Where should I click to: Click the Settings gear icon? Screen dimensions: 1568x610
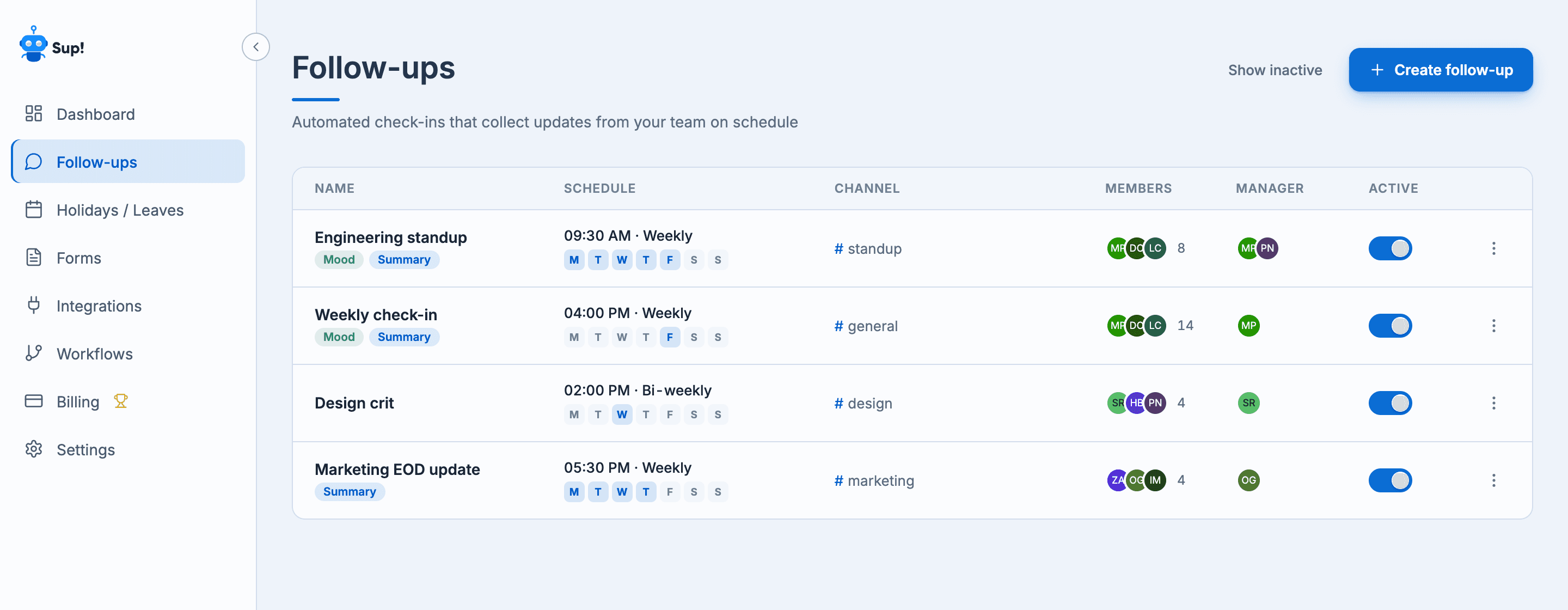[x=33, y=449]
